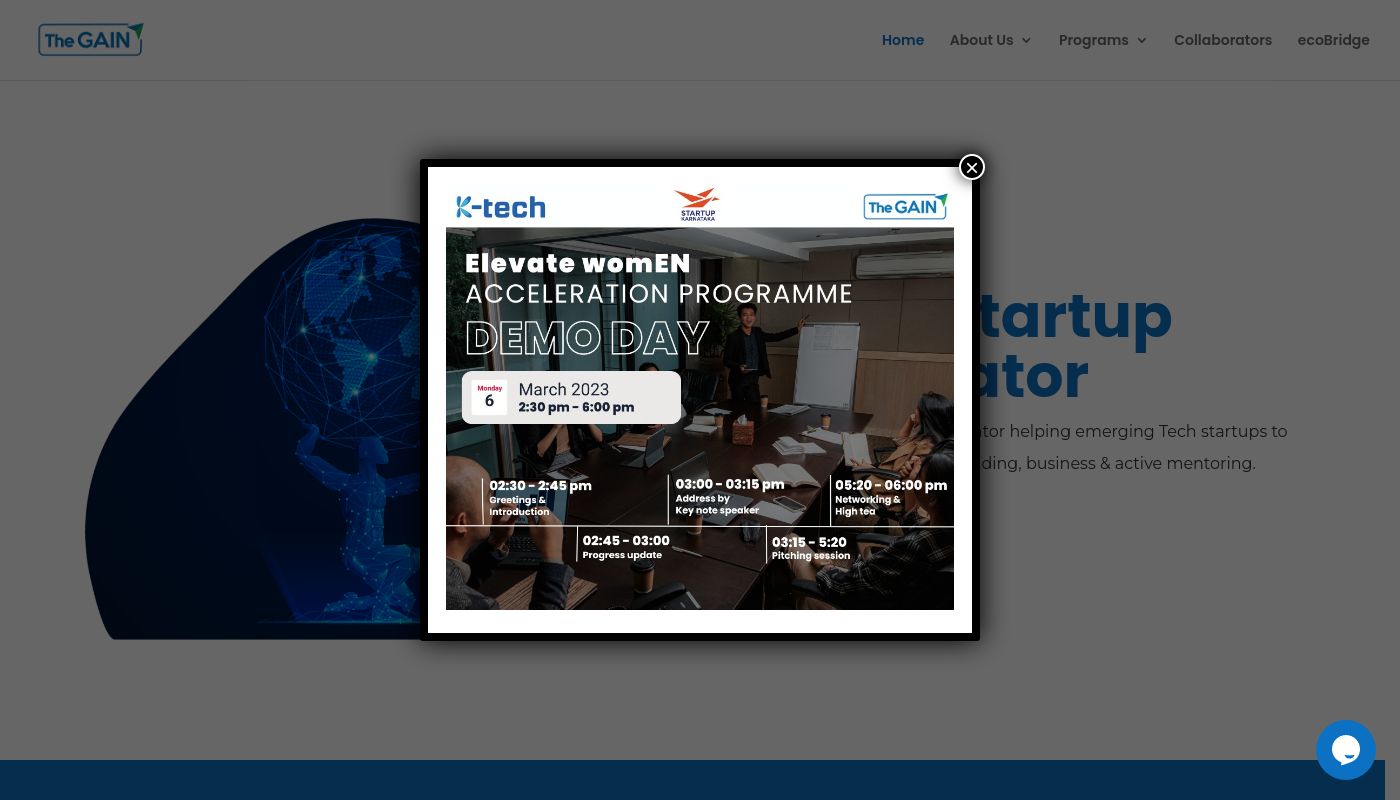This screenshot has height=800, width=1400.
Task: Close the Demo Day popup
Action: click(971, 167)
